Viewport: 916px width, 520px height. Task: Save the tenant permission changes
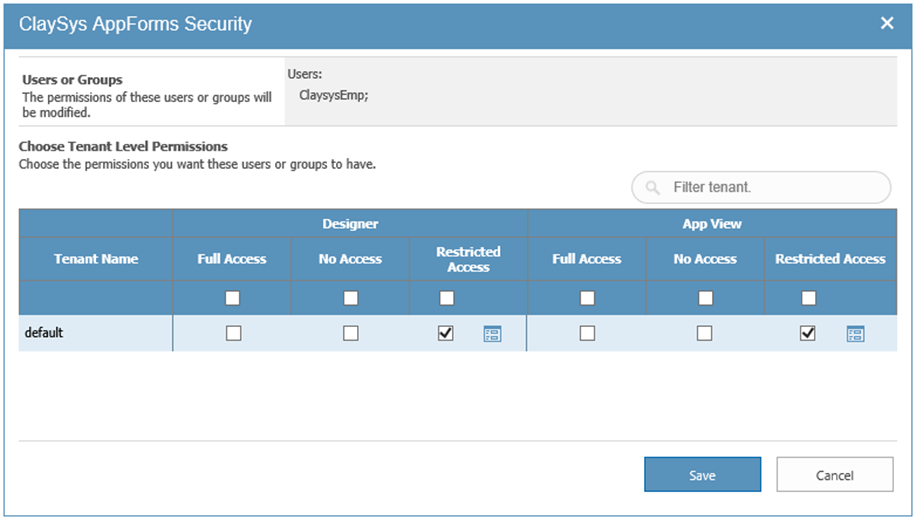(702, 475)
